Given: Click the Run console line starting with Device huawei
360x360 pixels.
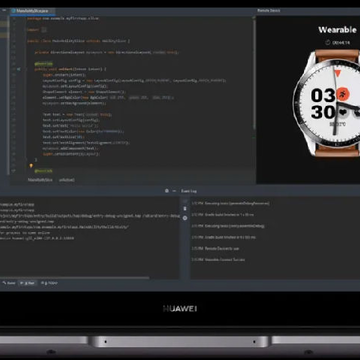Looking at the screenshot, I should pyautogui.click(x=37, y=238).
